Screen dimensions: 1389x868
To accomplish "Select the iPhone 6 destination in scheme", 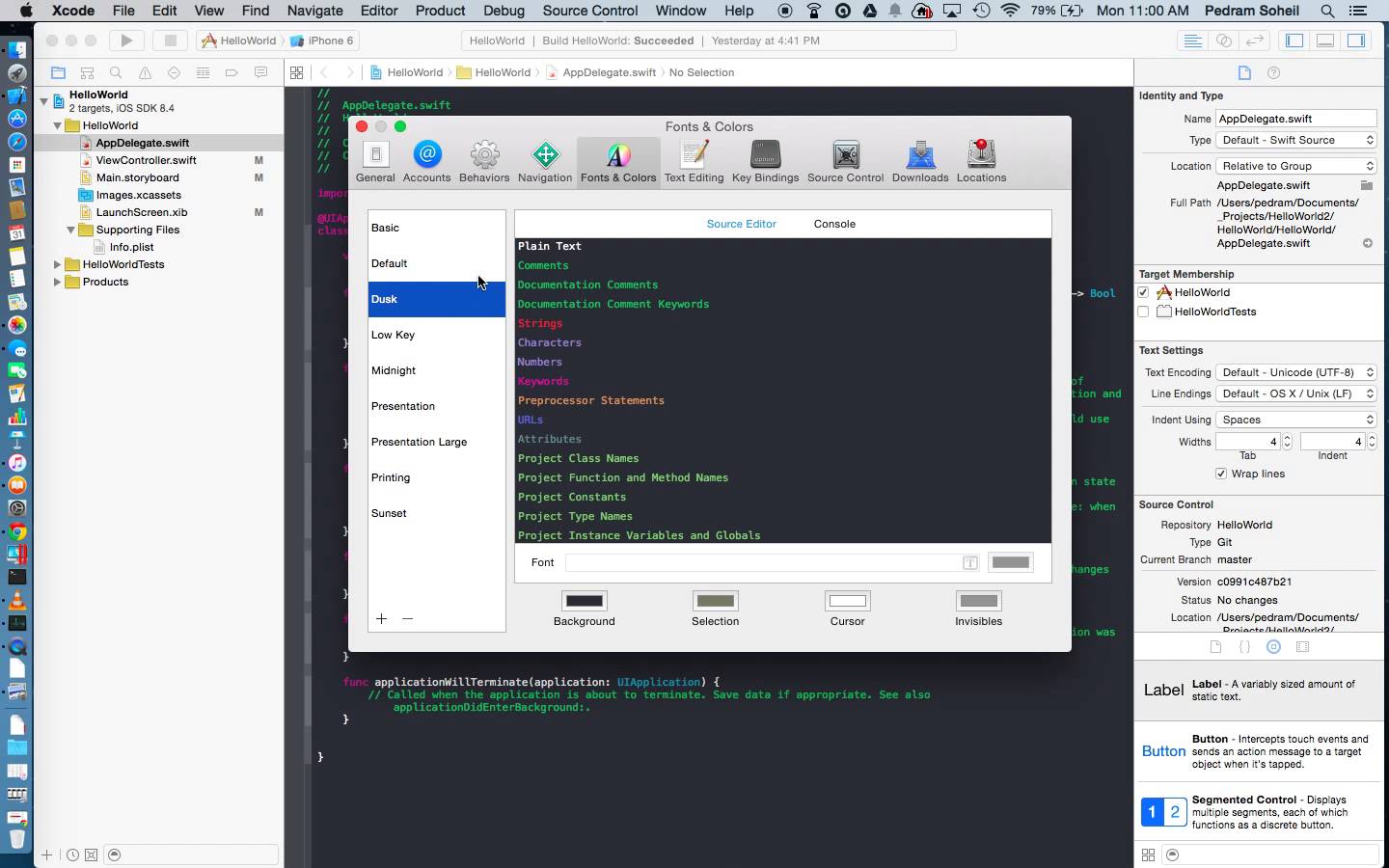I will click(323, 41).
